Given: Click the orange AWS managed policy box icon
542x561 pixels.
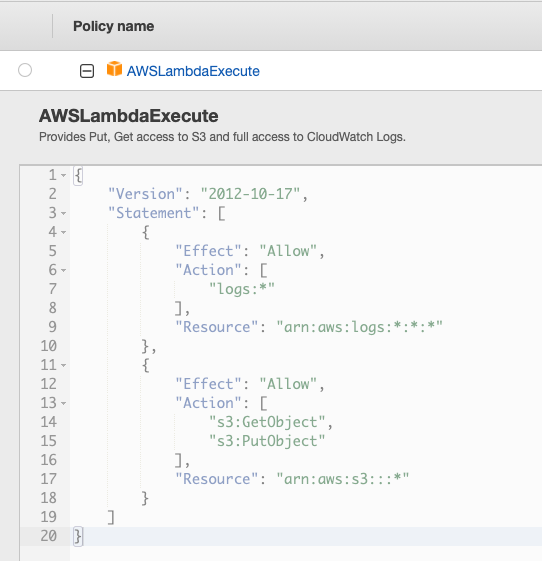Looking at the screenshot, I should pos(114,69).
